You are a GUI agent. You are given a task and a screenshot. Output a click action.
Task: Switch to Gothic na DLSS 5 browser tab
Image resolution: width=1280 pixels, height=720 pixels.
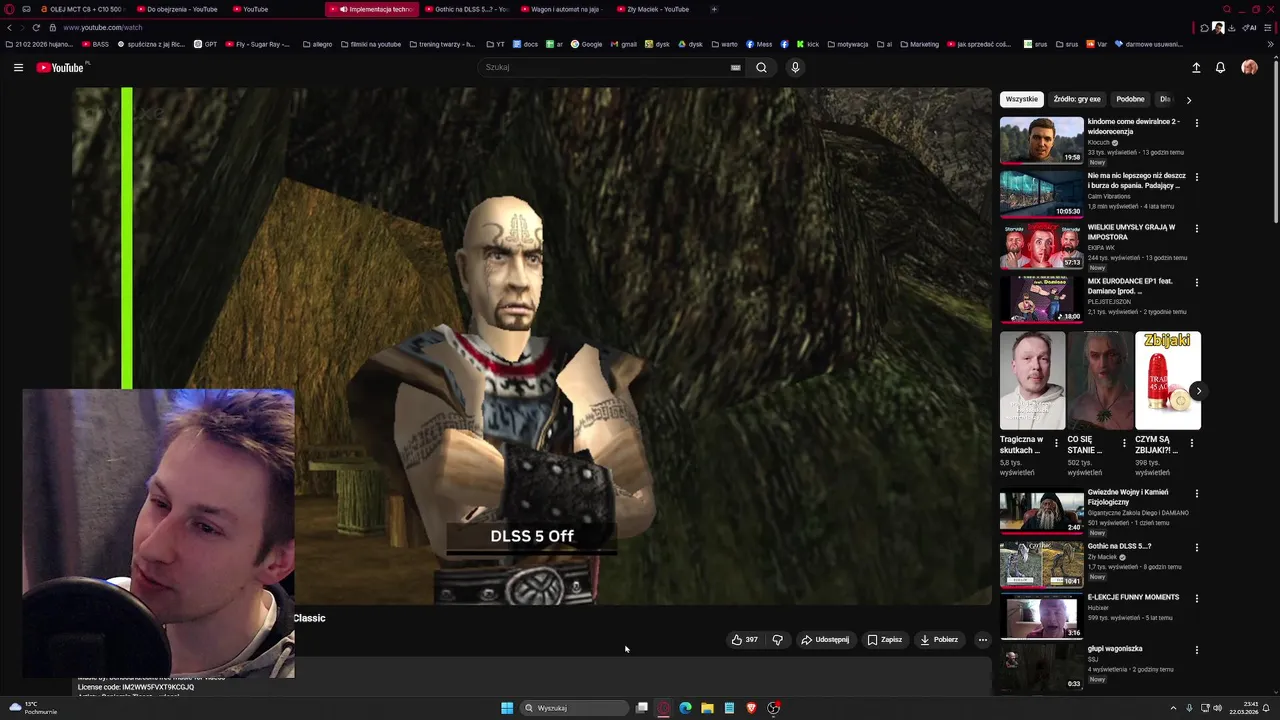click(x=467, y=9)
